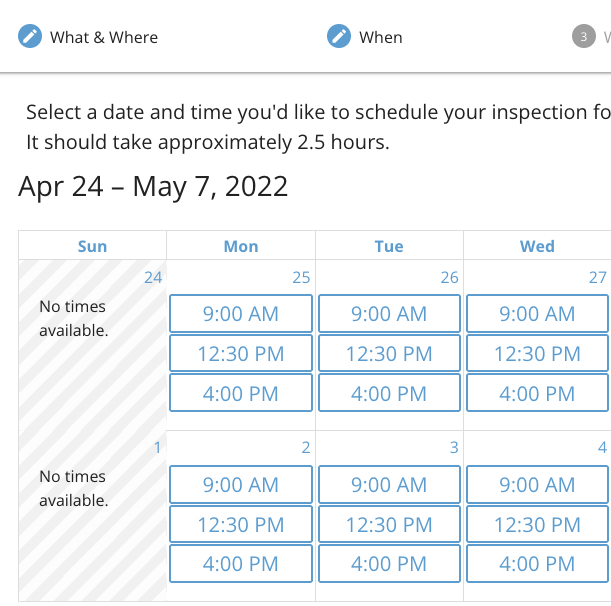Click the pencil icon beside When
The width and height of the screenshot is (611, 606).
tap(339, 37)
